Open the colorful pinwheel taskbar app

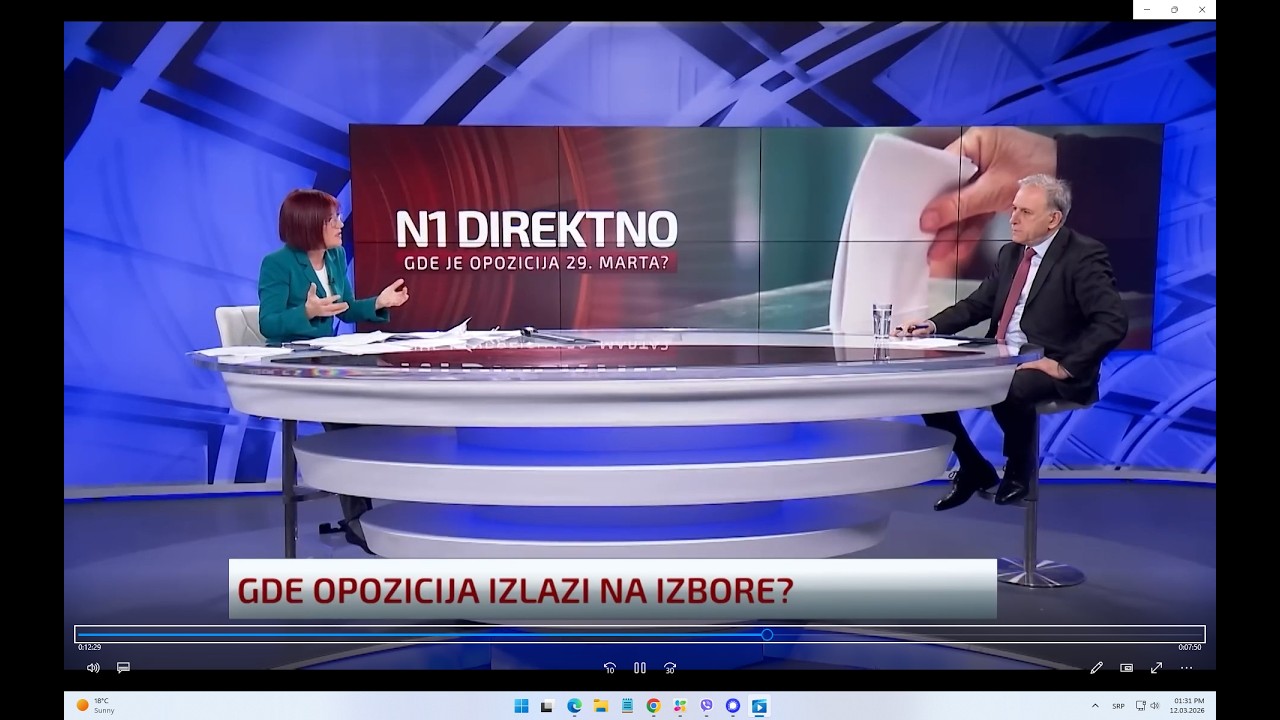click(x=680, y=706)
